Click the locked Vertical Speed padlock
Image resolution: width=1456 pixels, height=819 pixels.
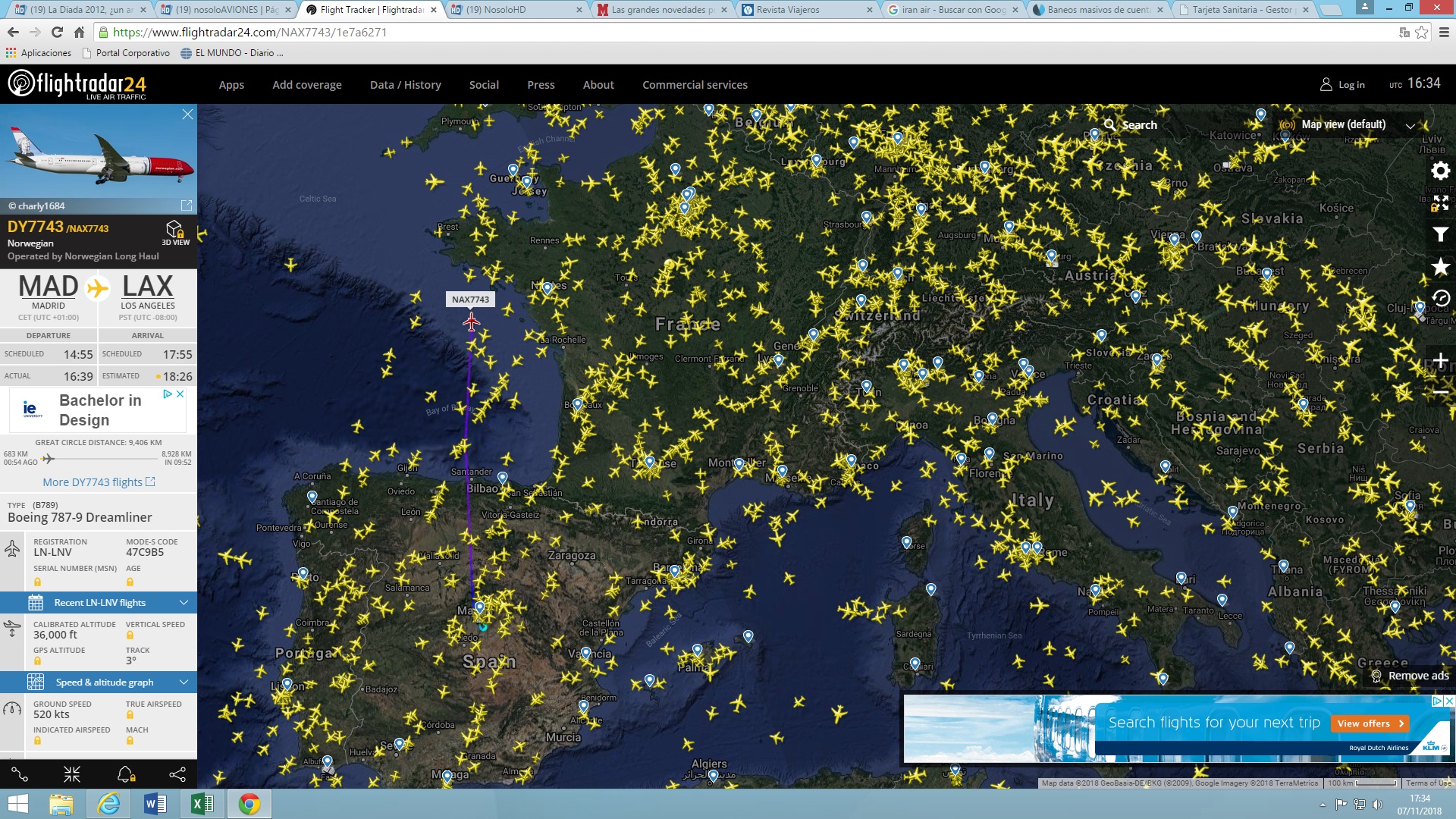[130, 635]
